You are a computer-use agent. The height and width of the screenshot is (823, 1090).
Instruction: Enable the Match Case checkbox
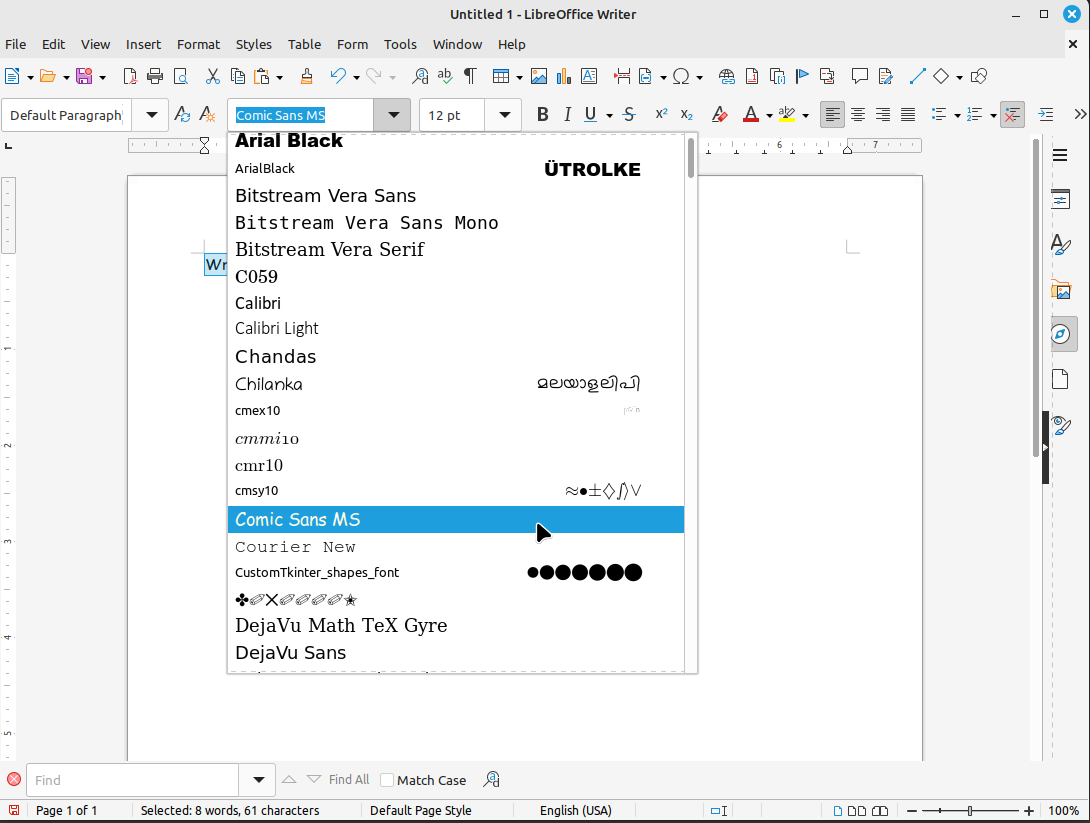point(388,780)
